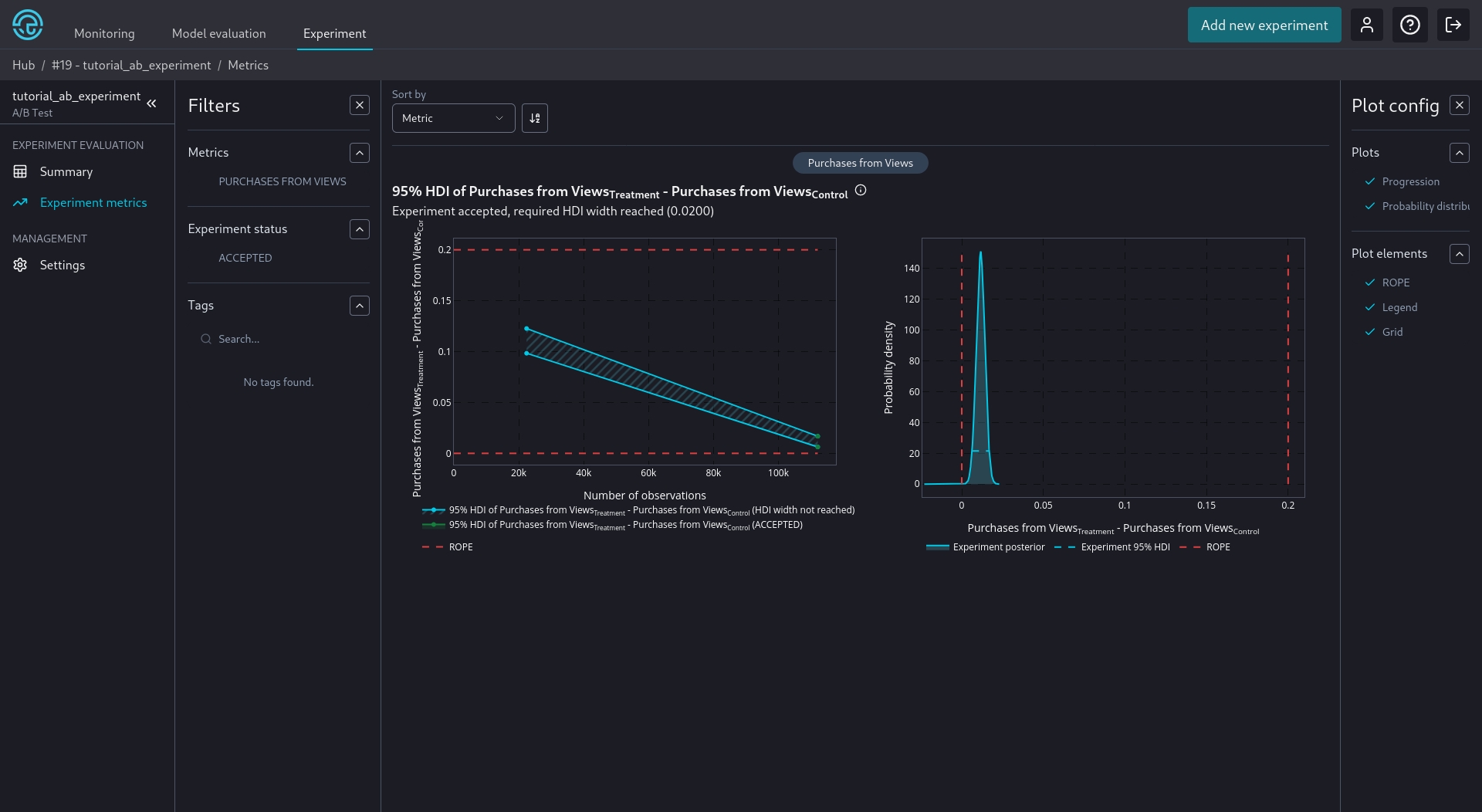Collapse the sidebar with double chevron icon
The image size is (1482, 812).
click(x=152, y=103)
